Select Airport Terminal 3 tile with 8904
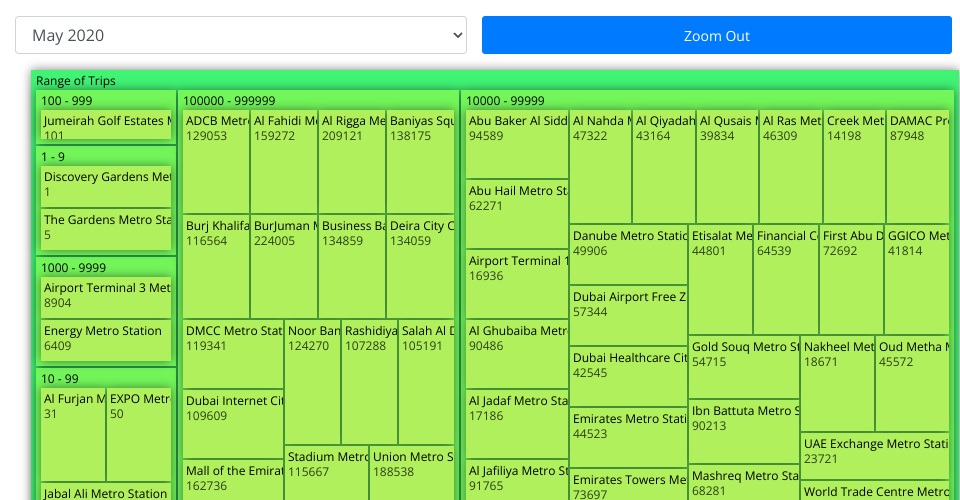The width and height of the screenshot is (960, 500). tap(106, 297)
